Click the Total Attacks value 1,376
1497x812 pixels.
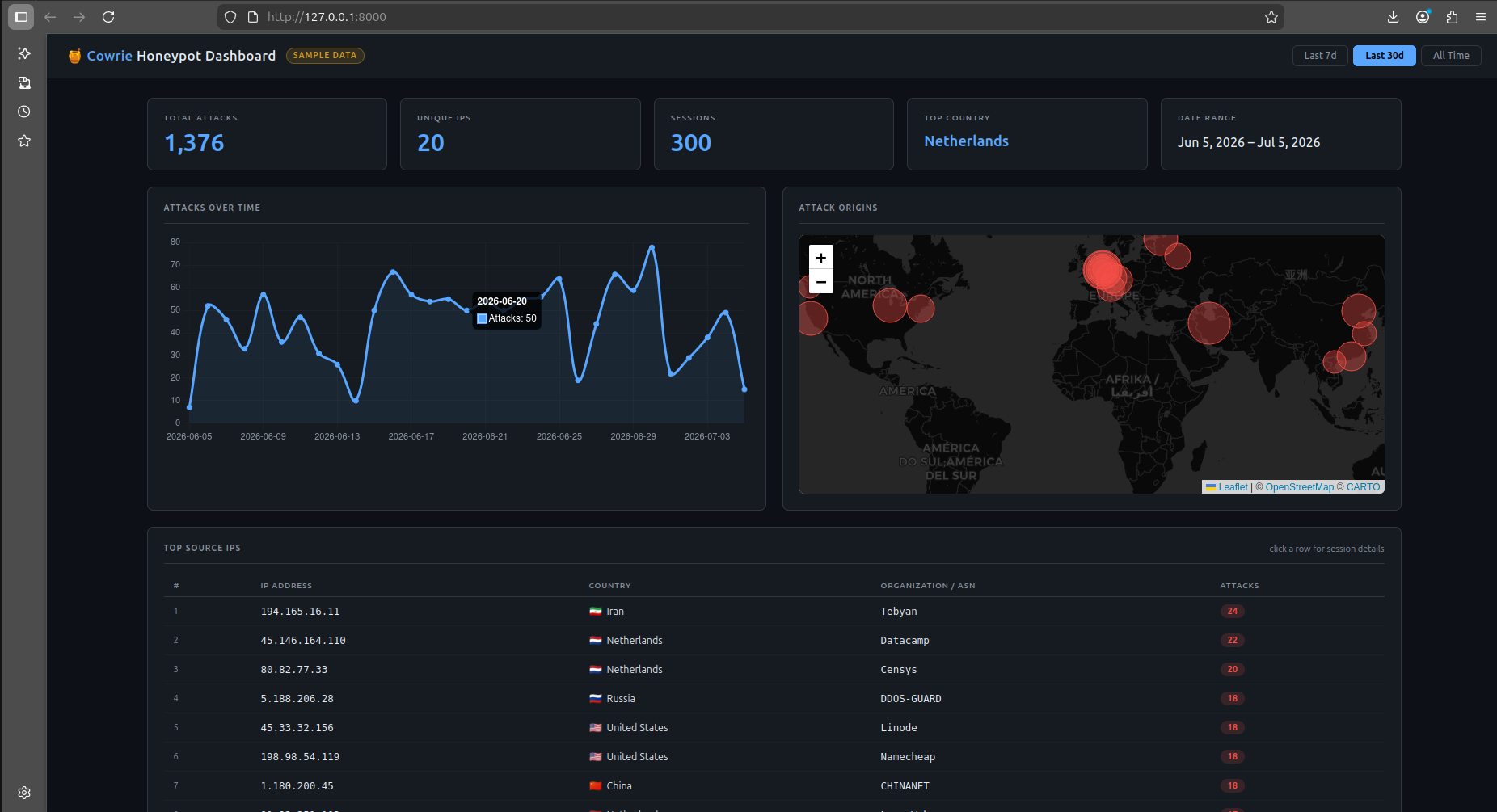click(194, 143)
